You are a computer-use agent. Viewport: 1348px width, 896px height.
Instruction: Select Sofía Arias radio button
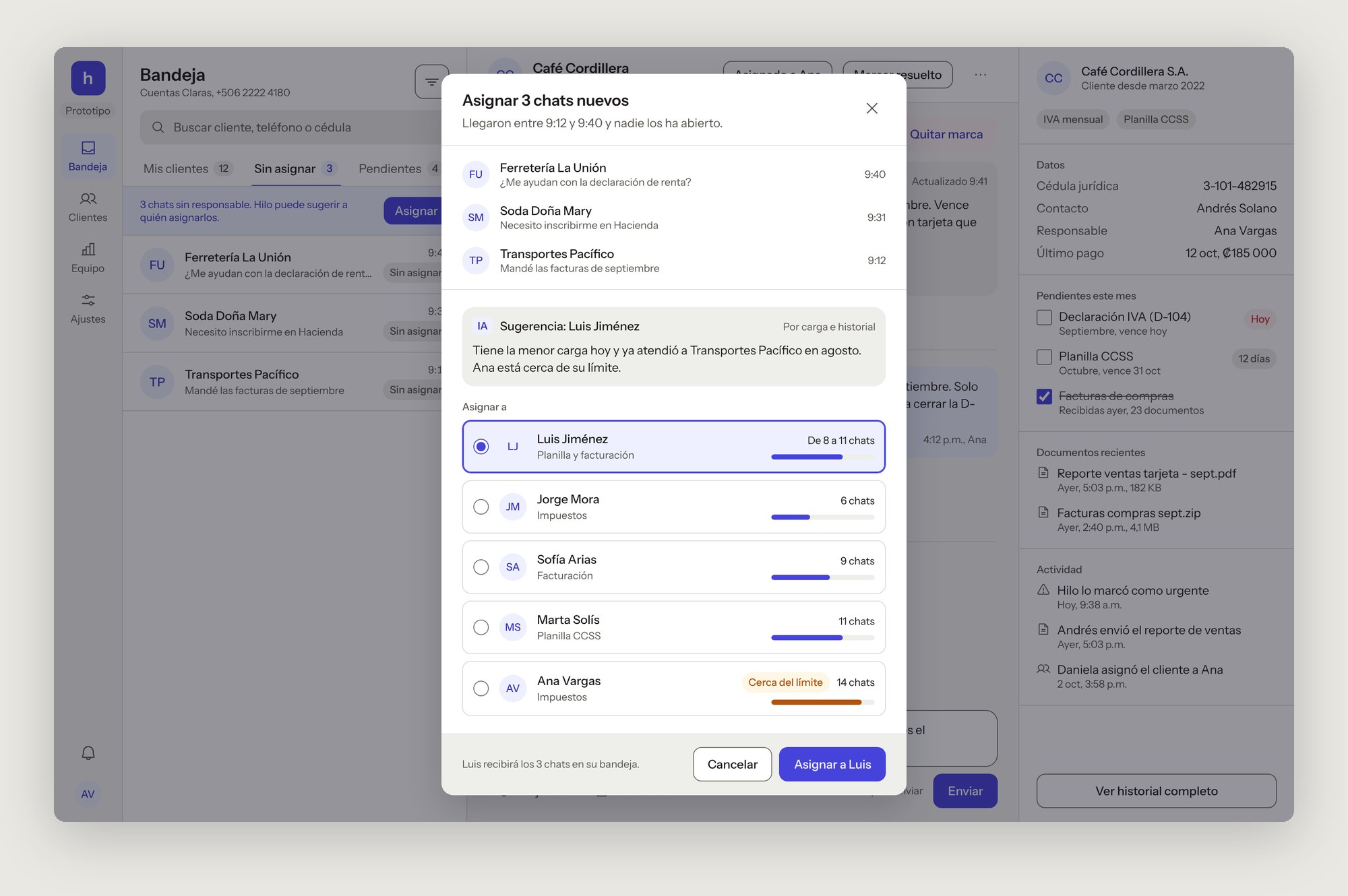point(481,567)
